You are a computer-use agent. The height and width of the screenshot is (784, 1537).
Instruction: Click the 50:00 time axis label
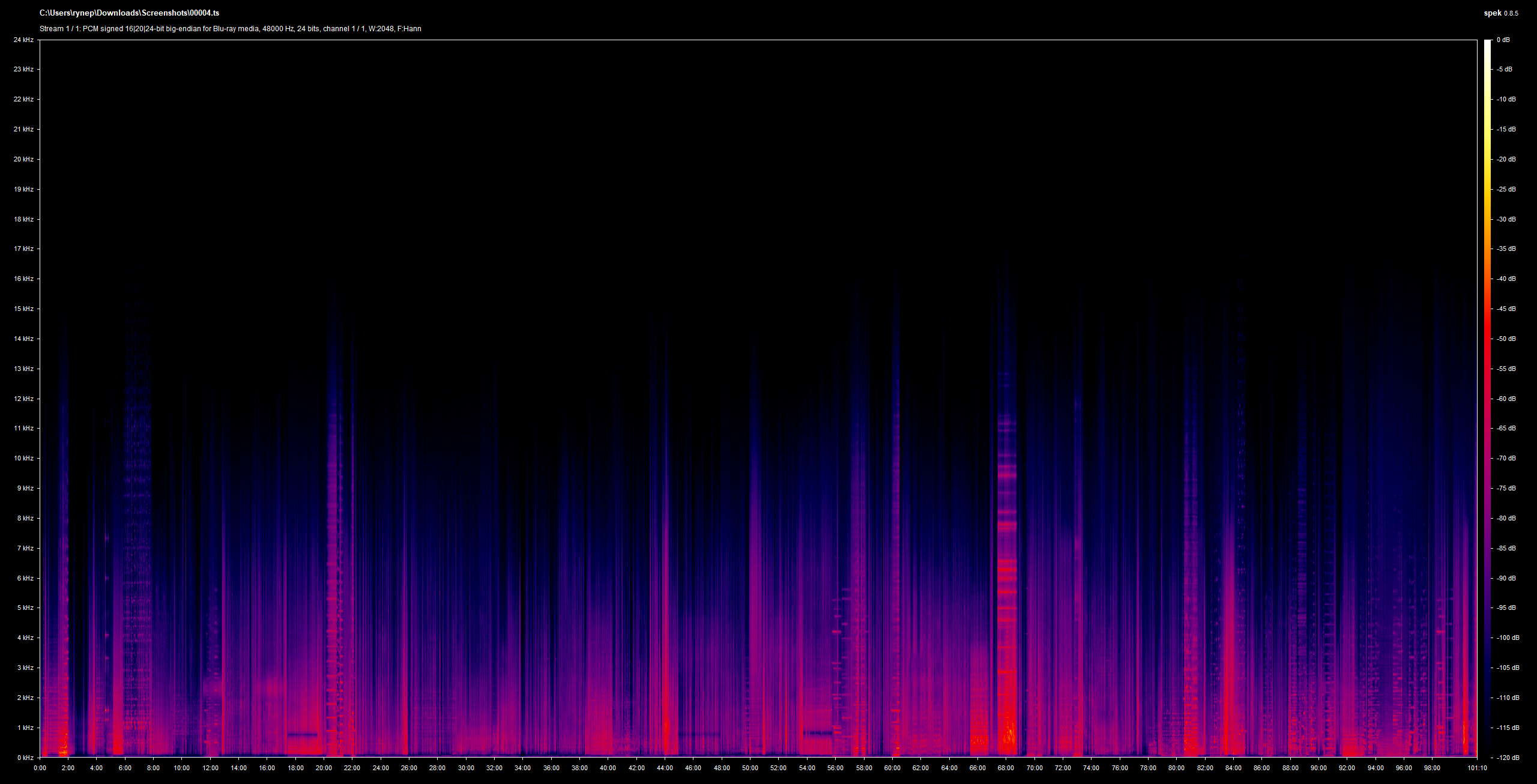750,768
